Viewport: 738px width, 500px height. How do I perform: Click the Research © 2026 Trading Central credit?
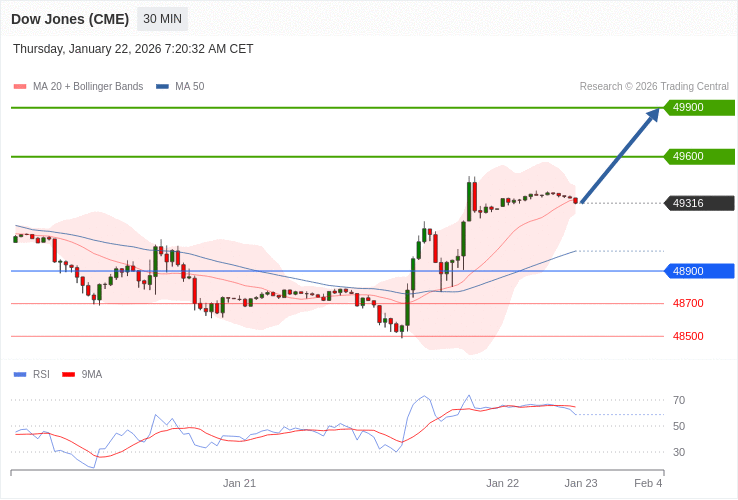pyautogui.click(x=654, y=87)
